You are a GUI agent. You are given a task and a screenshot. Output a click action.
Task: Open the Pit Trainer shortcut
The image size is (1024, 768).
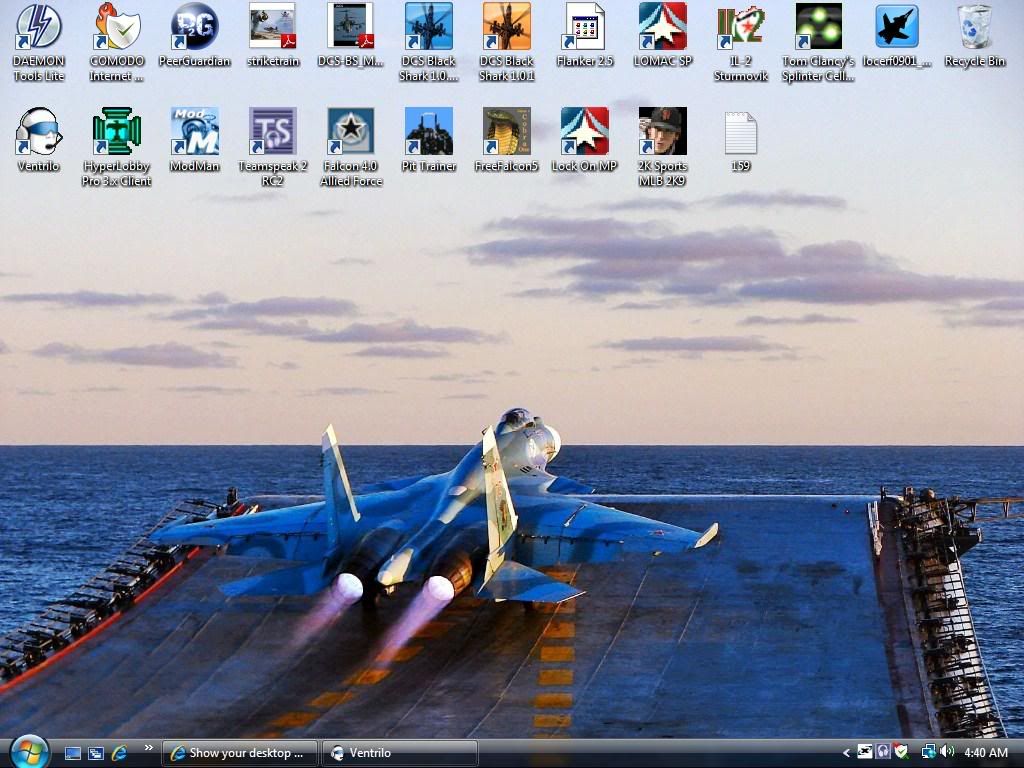click(428, 133)
